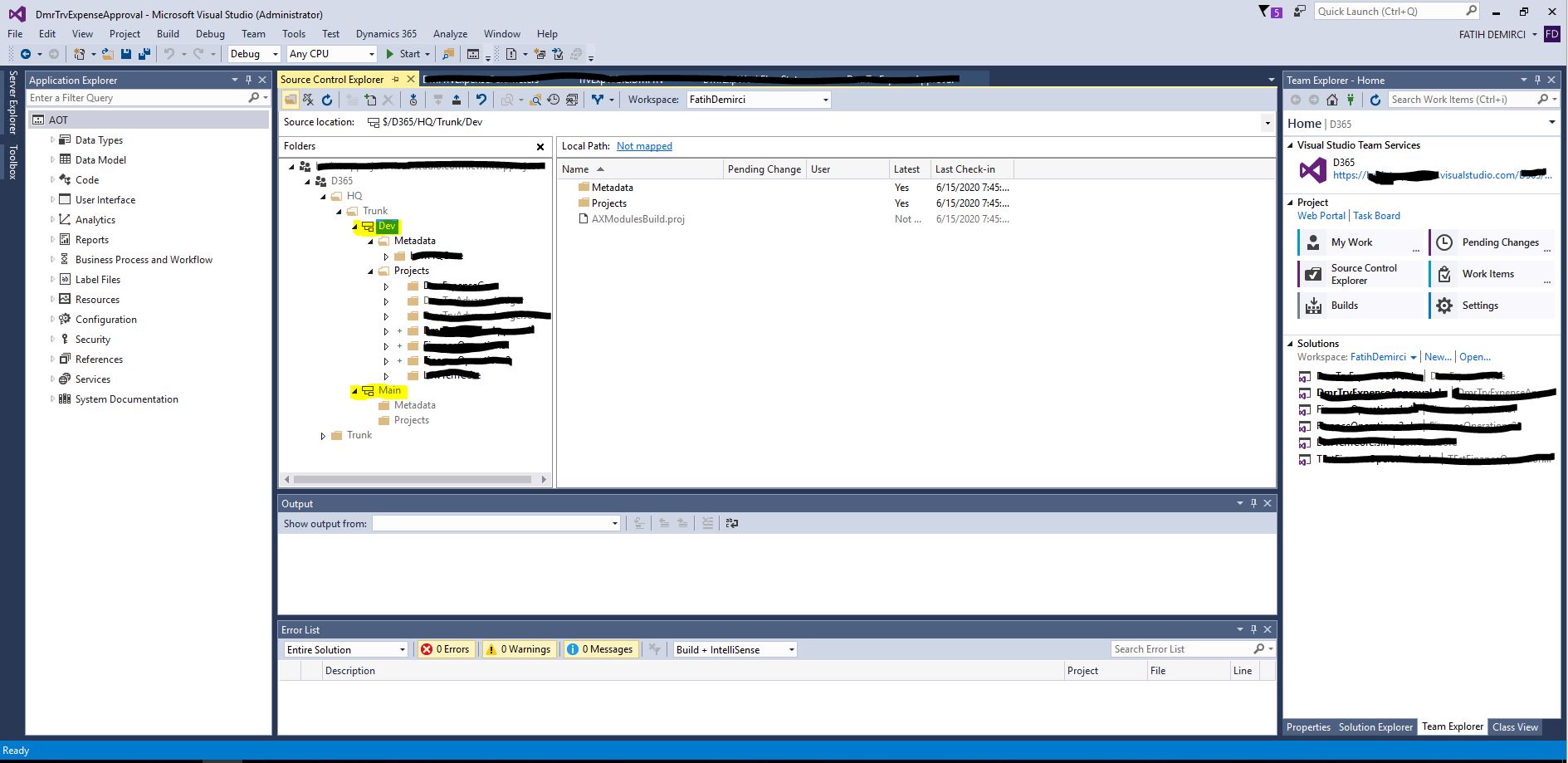Screen dimensions: 1568x763
Task: Collapse the Dev branch in folder tree
Action: pos(354,227)
